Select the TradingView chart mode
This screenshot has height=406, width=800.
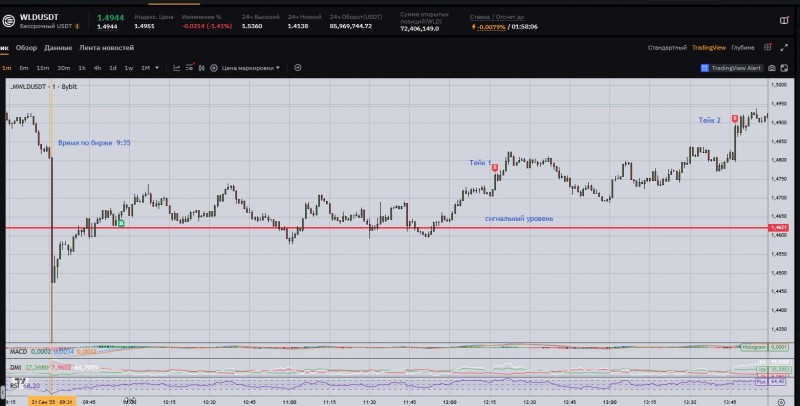pos(709,47)
